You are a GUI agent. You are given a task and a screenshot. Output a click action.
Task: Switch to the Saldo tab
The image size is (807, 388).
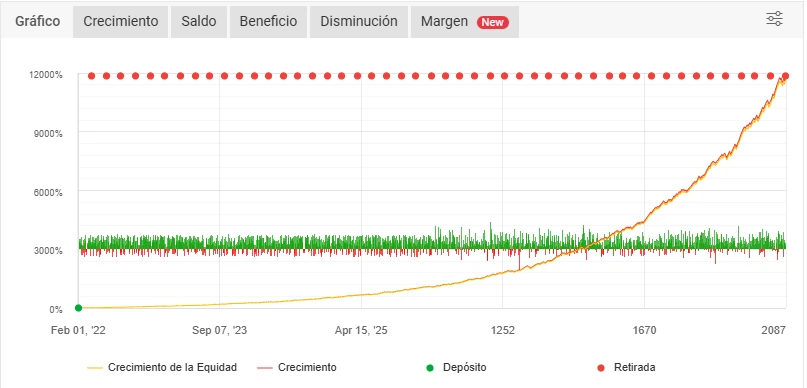point(199,22)
